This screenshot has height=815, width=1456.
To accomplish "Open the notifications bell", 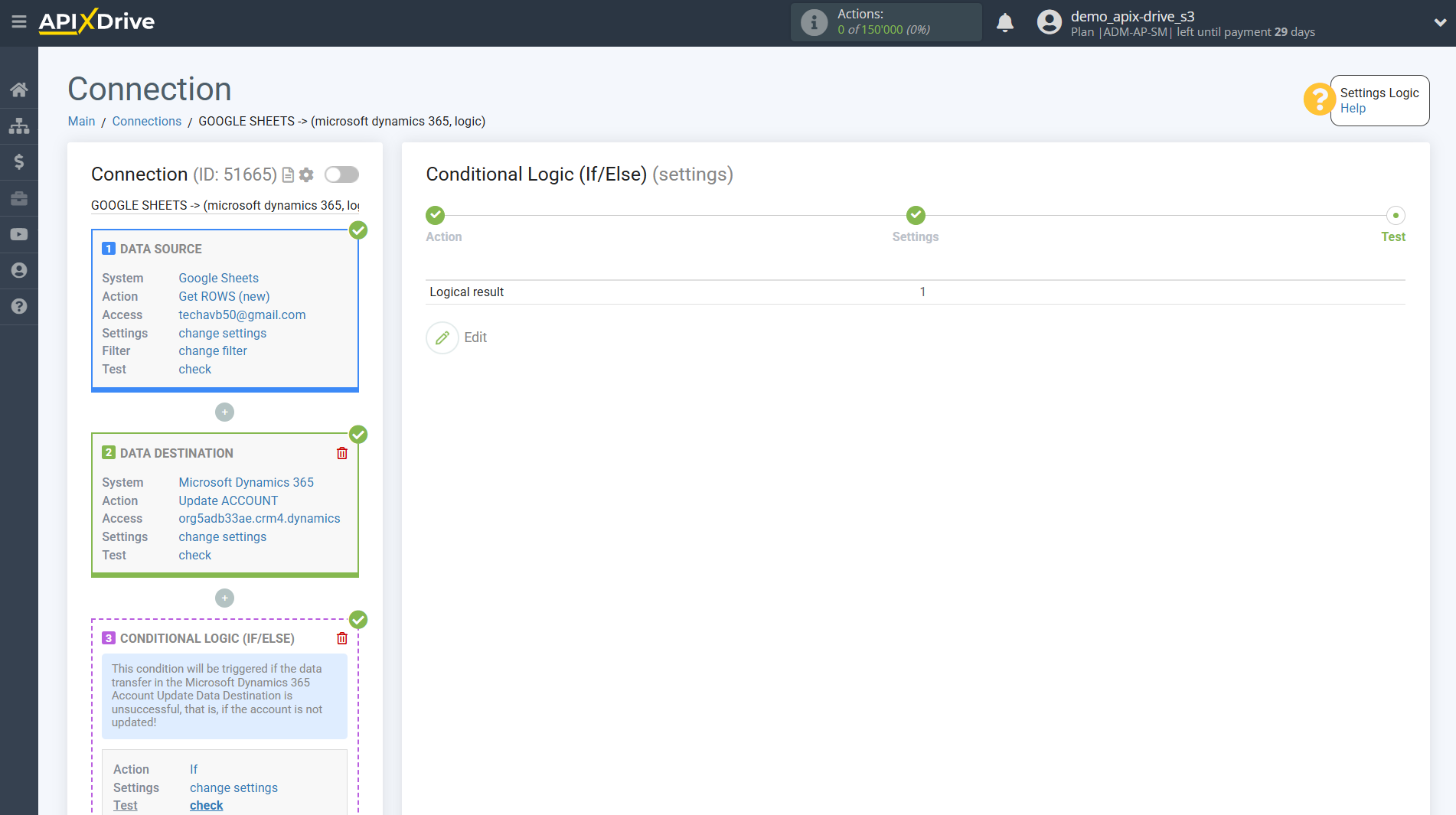I will coord(1005,22).
